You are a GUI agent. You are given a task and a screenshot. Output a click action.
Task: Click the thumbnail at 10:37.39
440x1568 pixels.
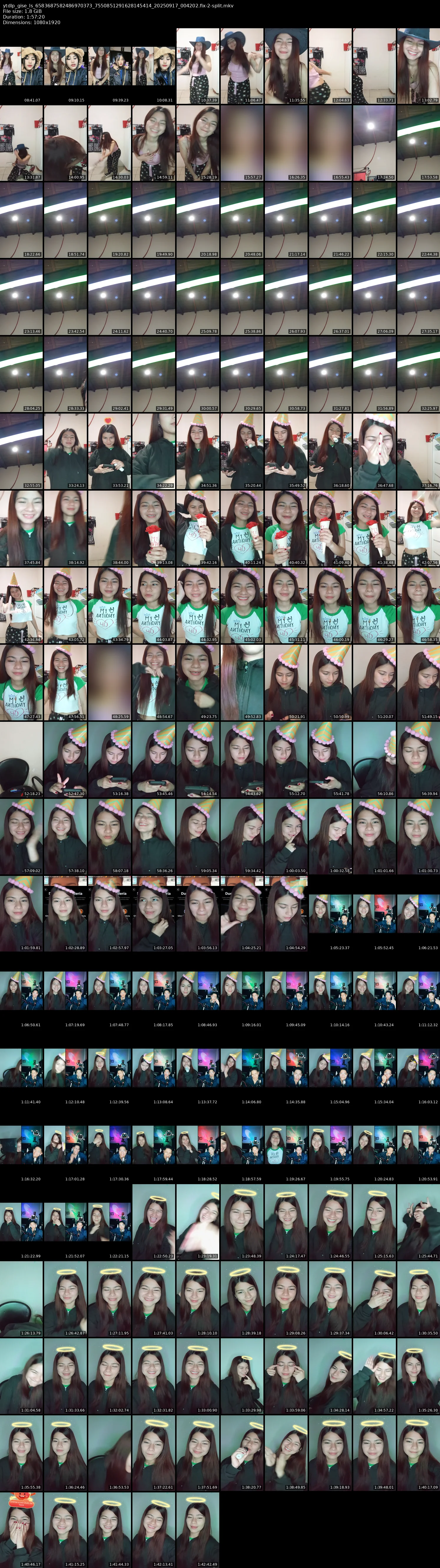tap(198, 66)
